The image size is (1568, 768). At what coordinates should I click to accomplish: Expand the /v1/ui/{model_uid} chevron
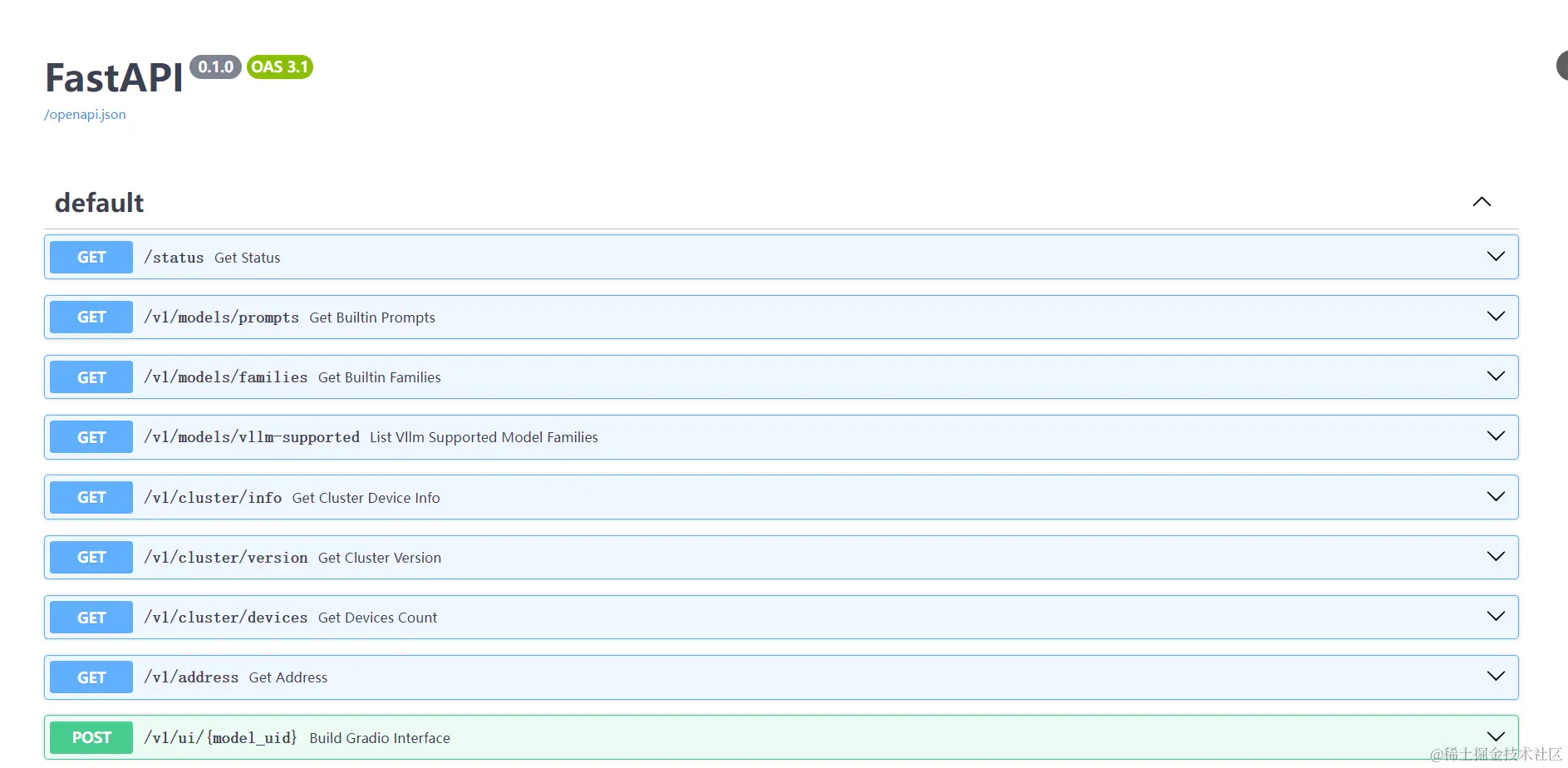click(1496, 736)
